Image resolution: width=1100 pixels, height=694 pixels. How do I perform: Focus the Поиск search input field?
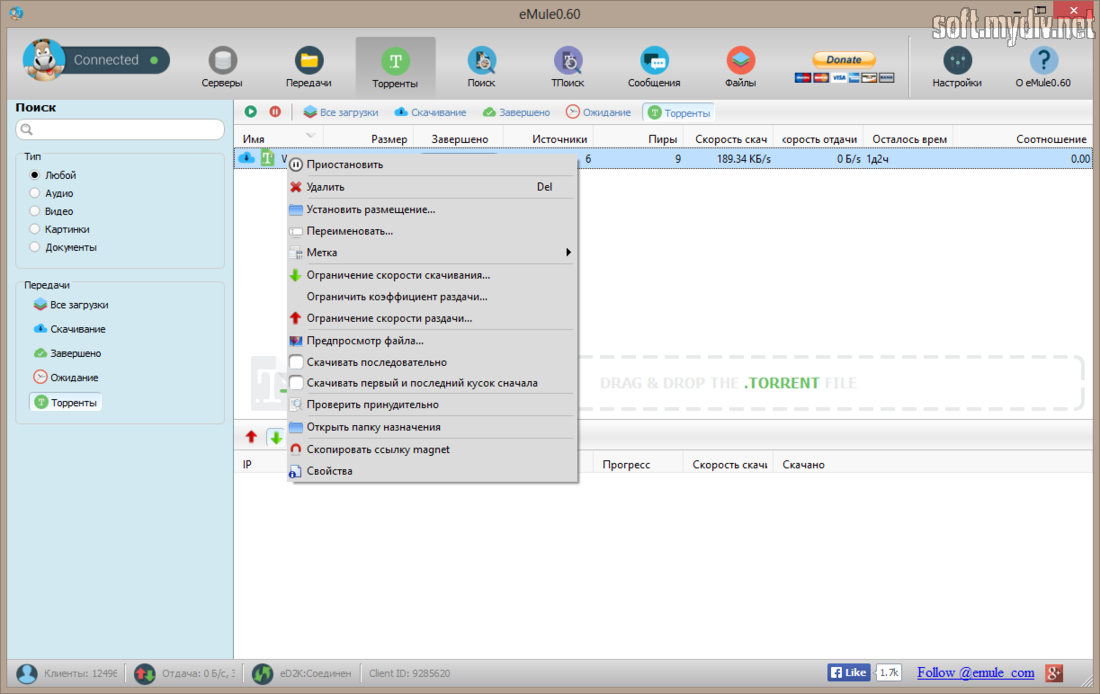click(120, 129)
